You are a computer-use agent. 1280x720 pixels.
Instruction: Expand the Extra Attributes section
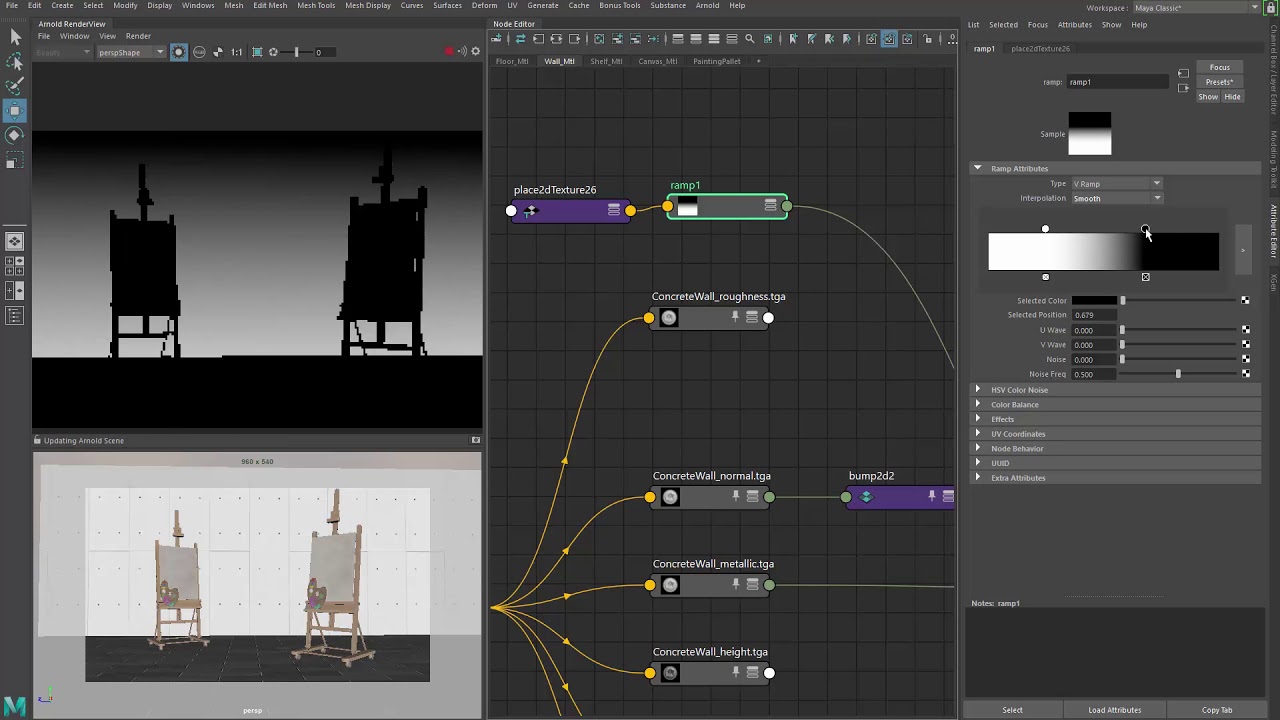978,478
